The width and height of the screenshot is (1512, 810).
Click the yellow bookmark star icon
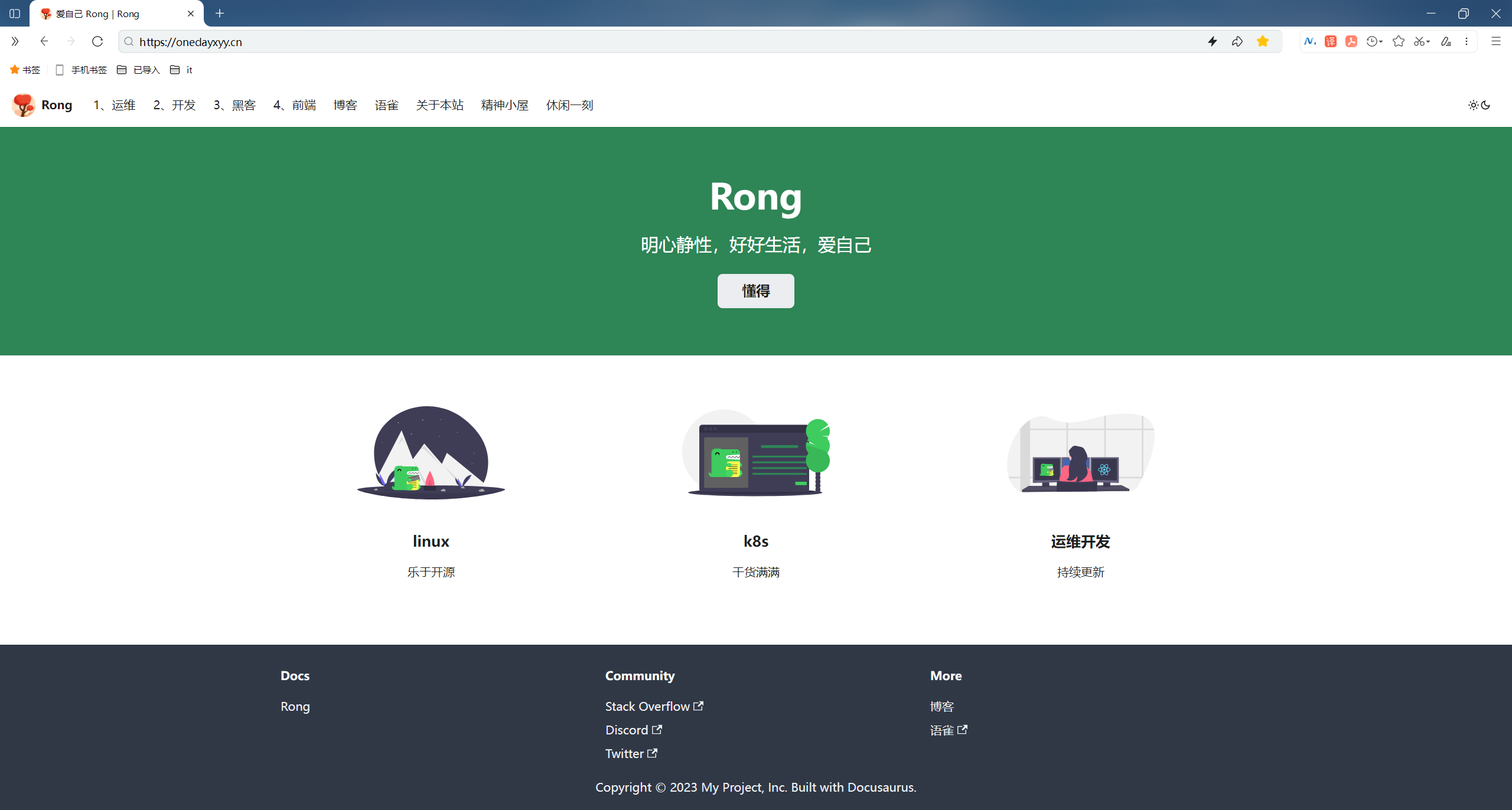[x=1263, y=41]
